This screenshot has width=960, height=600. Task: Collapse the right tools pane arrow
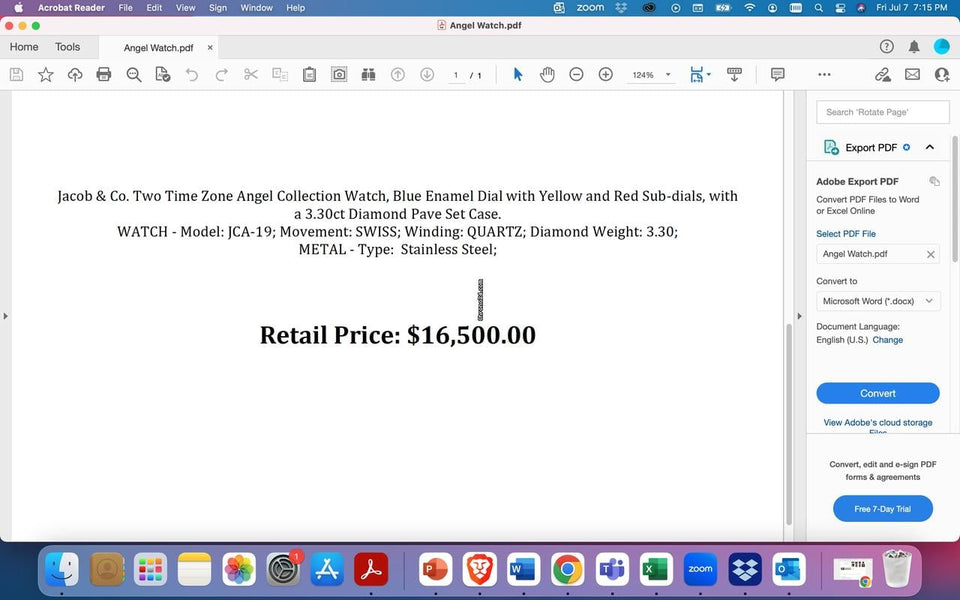[x=799, y=316]
